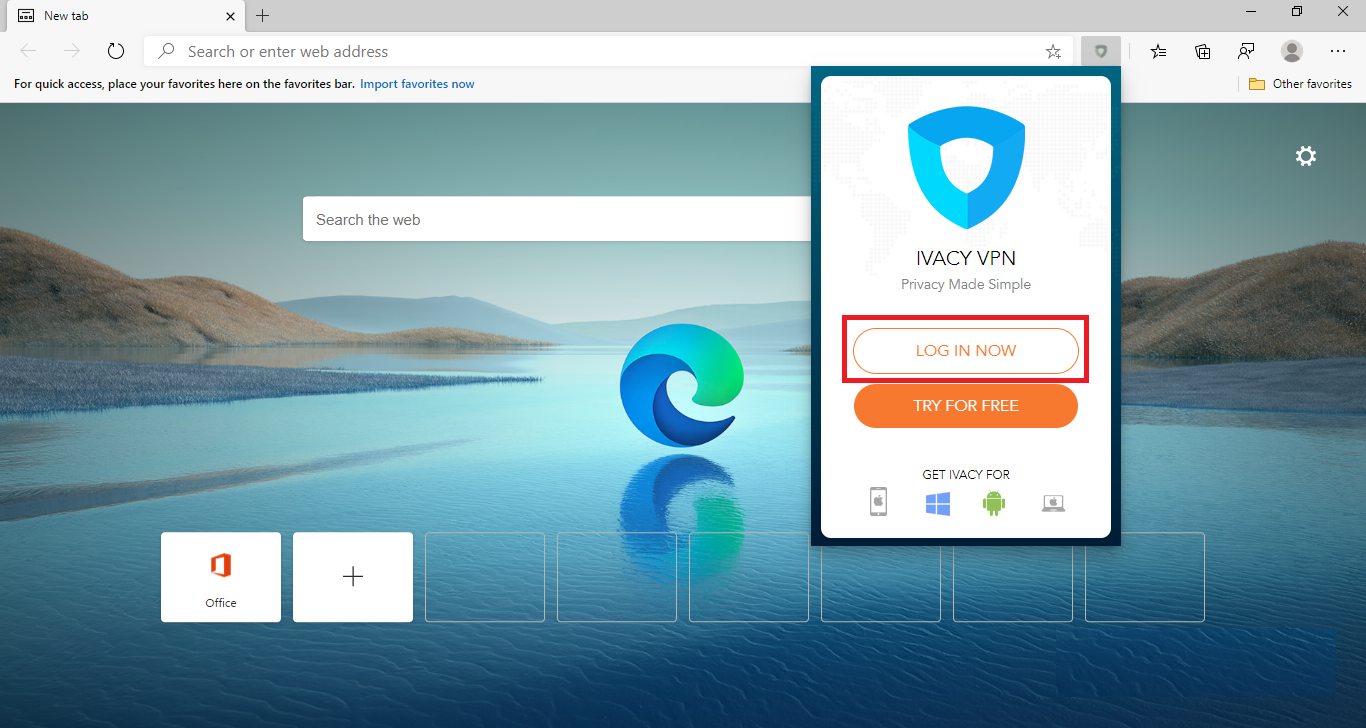Get Ivacy for iOS Apple phone icon

(878, 502)
